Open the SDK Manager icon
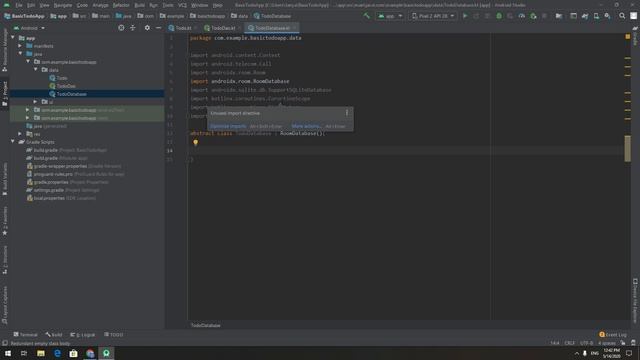Viewport: 640px width, 360px height. pyautogui.click(x=607, y=16)
